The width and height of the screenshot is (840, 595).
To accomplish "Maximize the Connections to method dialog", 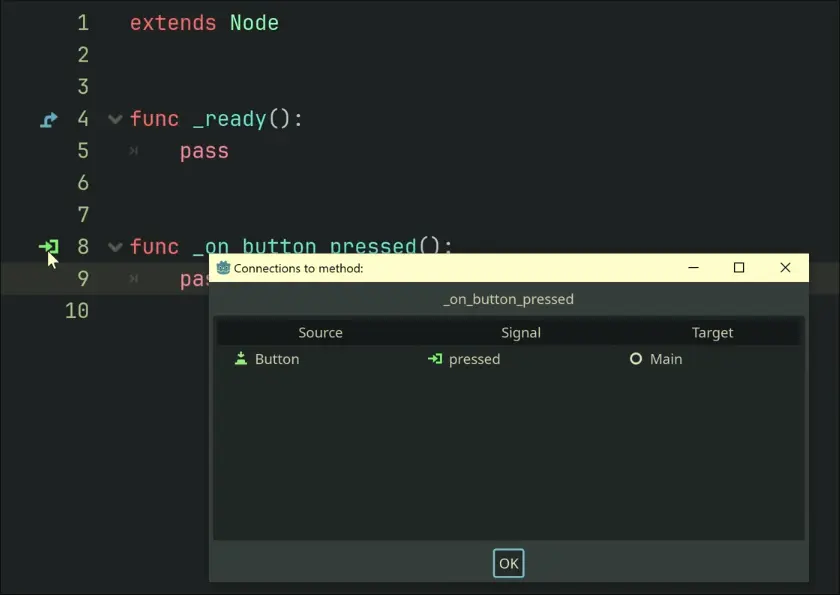I will [x=739, y=268].
